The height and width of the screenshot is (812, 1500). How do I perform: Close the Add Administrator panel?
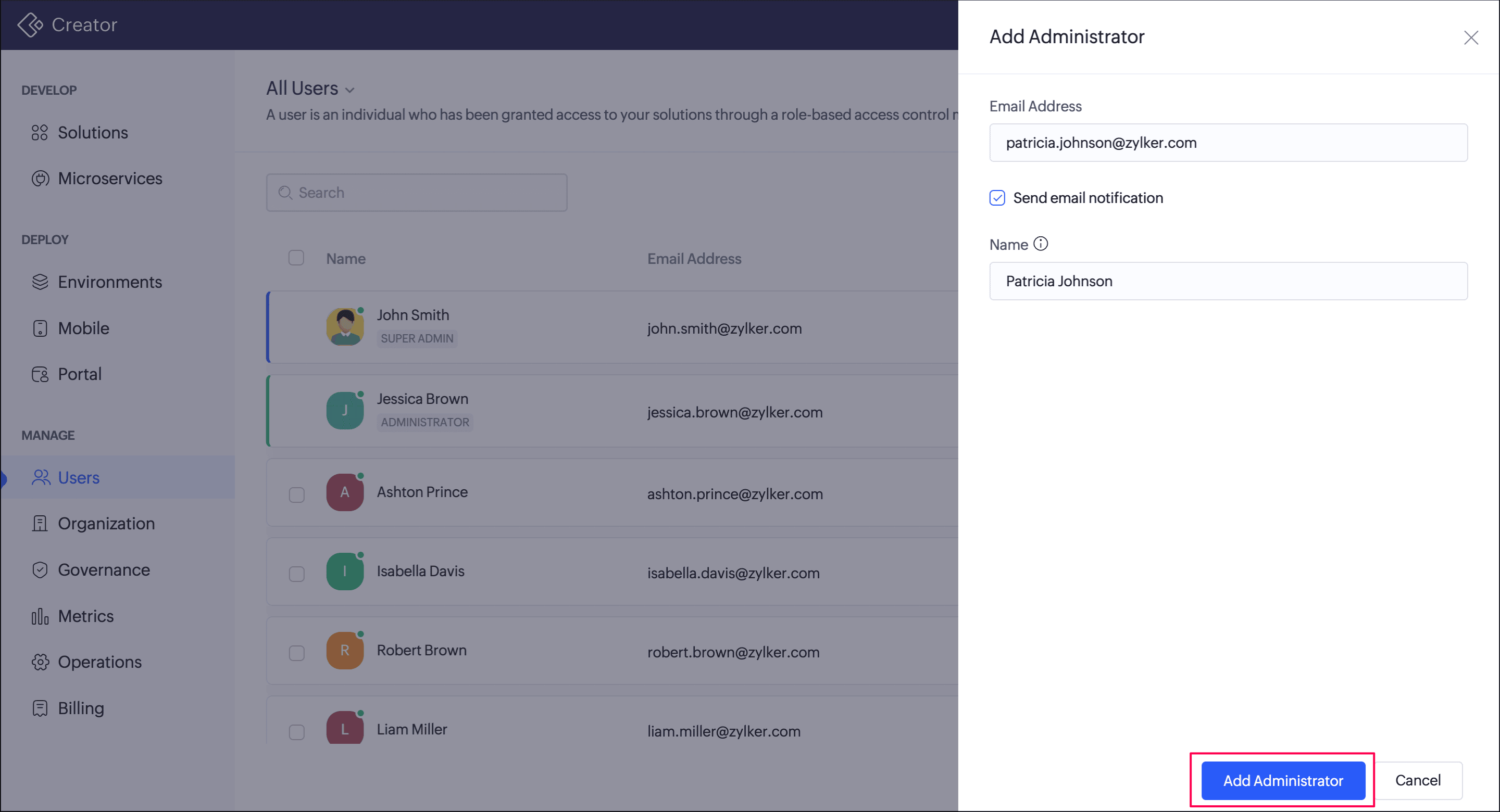(1471, 38)
